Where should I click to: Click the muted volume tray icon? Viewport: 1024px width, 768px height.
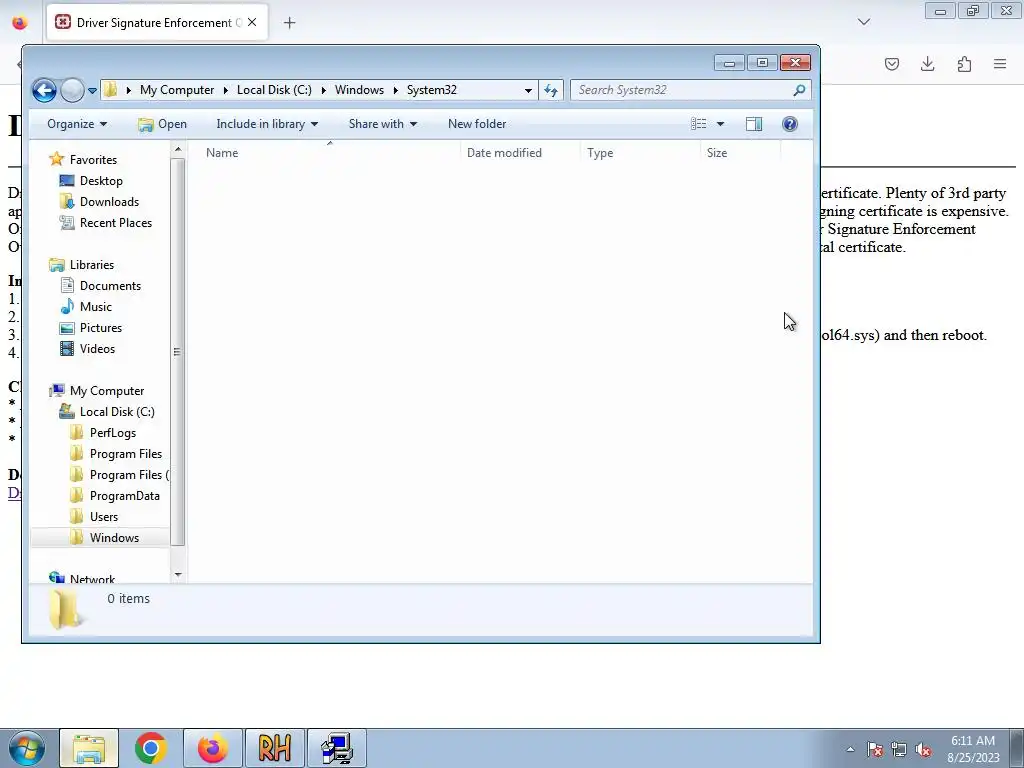click(923, 750)
